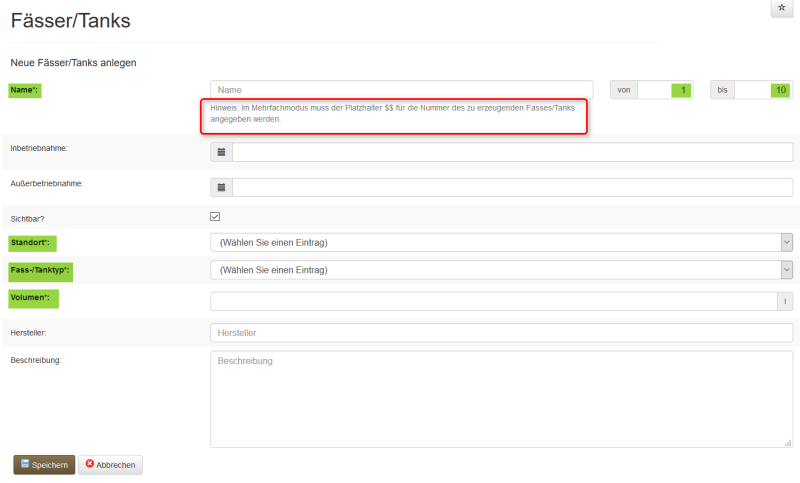Click the Abbrechen button
This screenshot has width=800, height=483.
(x=111, y=465)
